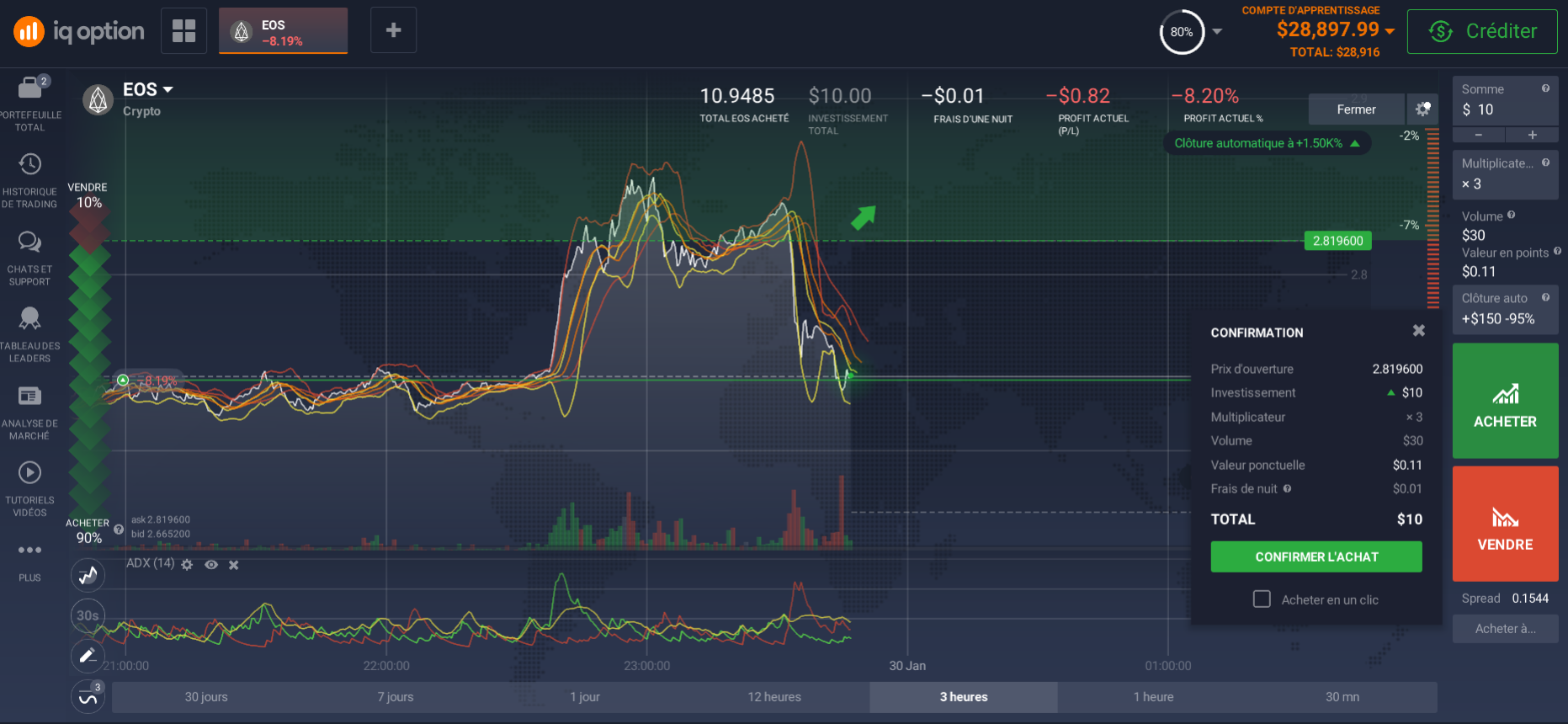Open position settings gear near Fermer
The height and width of the screenshot is (724, 1568).
pos(1422,109)
